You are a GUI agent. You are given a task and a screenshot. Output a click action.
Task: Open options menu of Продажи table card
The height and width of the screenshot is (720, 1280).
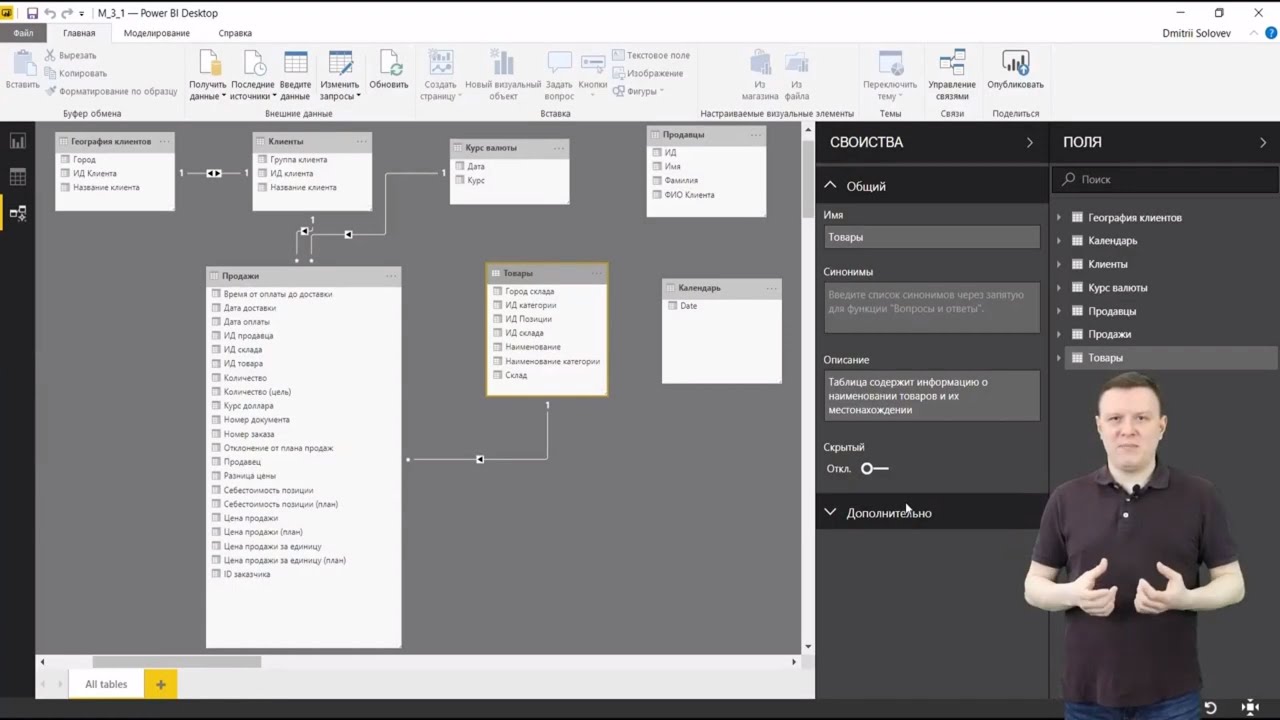[x=391, y=276]
